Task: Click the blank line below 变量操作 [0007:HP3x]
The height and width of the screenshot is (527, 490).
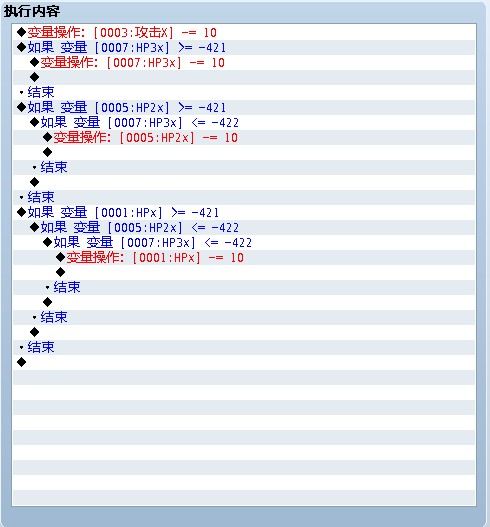Action: [244, 77]
